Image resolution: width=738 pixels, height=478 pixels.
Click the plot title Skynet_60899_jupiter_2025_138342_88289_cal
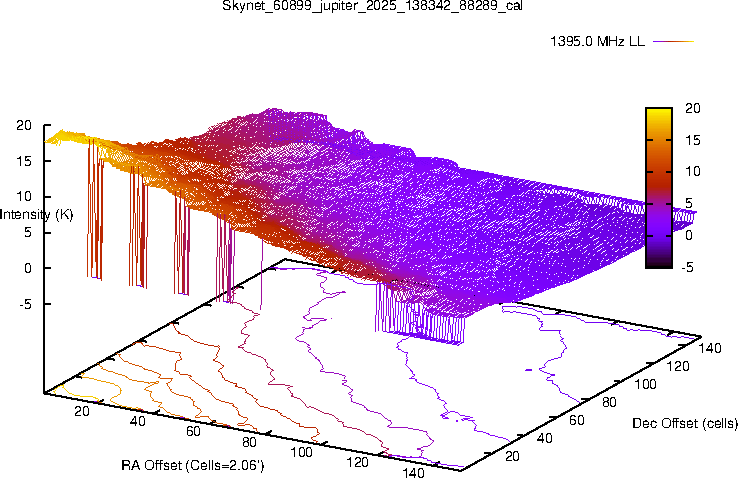point(372,5)
